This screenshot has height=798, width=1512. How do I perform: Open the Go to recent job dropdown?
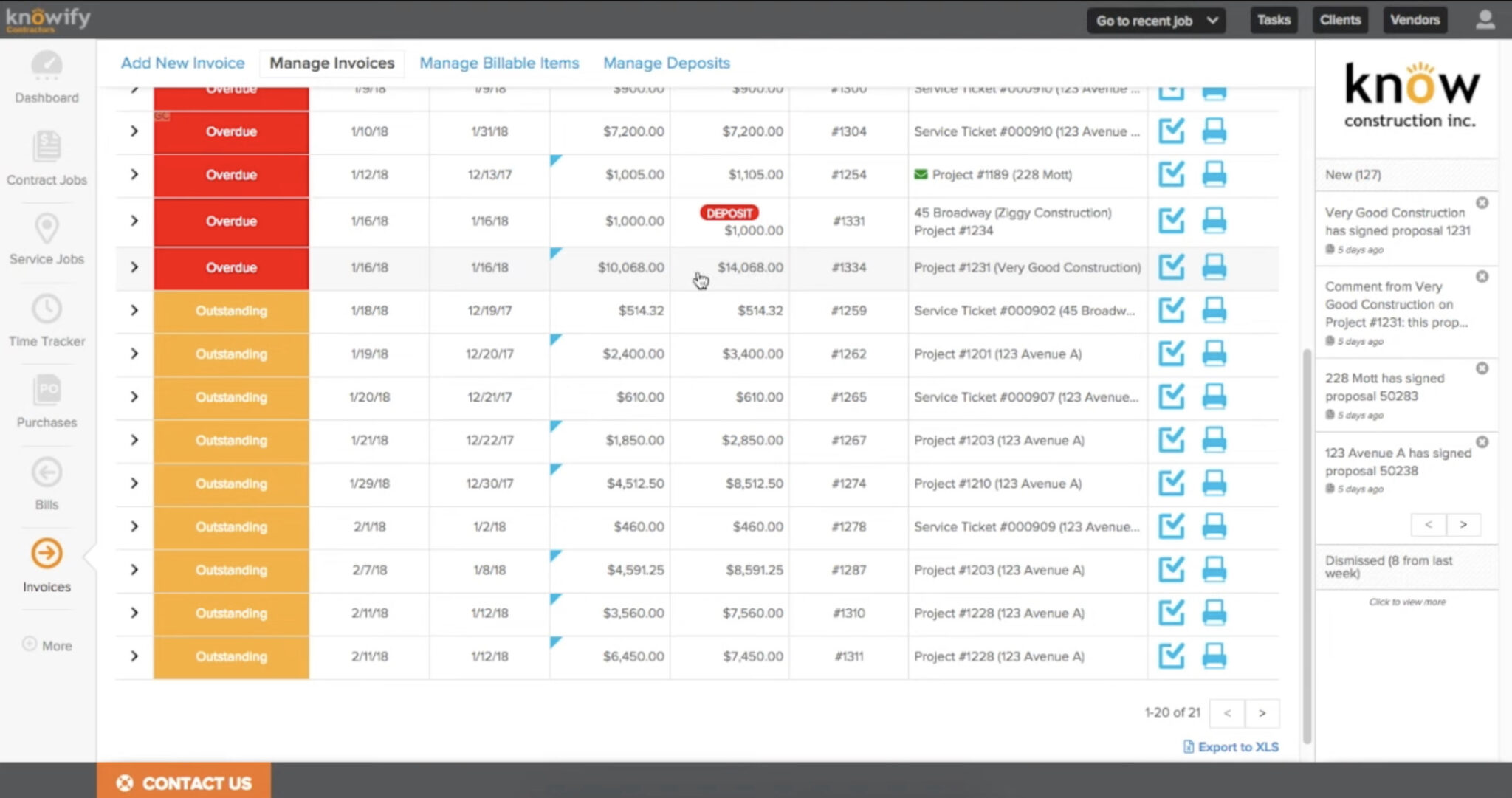coord(1155,20)
